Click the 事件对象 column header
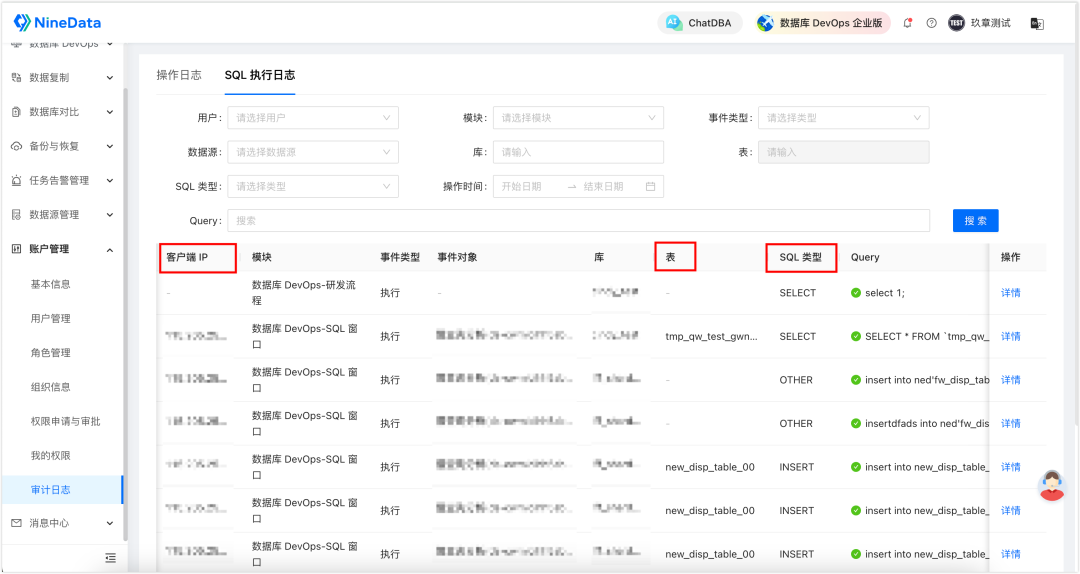This screenshot has height=574, width=1080. 457,257
